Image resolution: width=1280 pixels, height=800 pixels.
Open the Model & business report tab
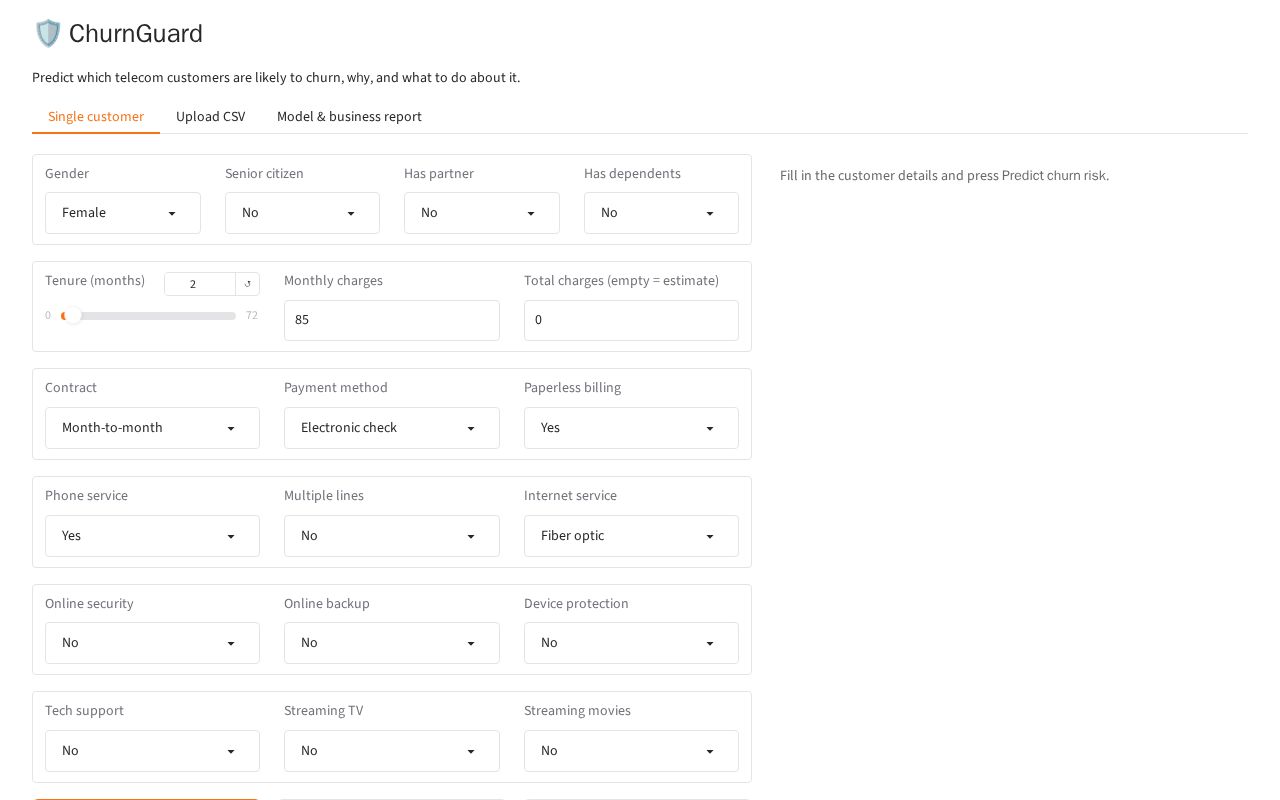[x=349, y=117]
